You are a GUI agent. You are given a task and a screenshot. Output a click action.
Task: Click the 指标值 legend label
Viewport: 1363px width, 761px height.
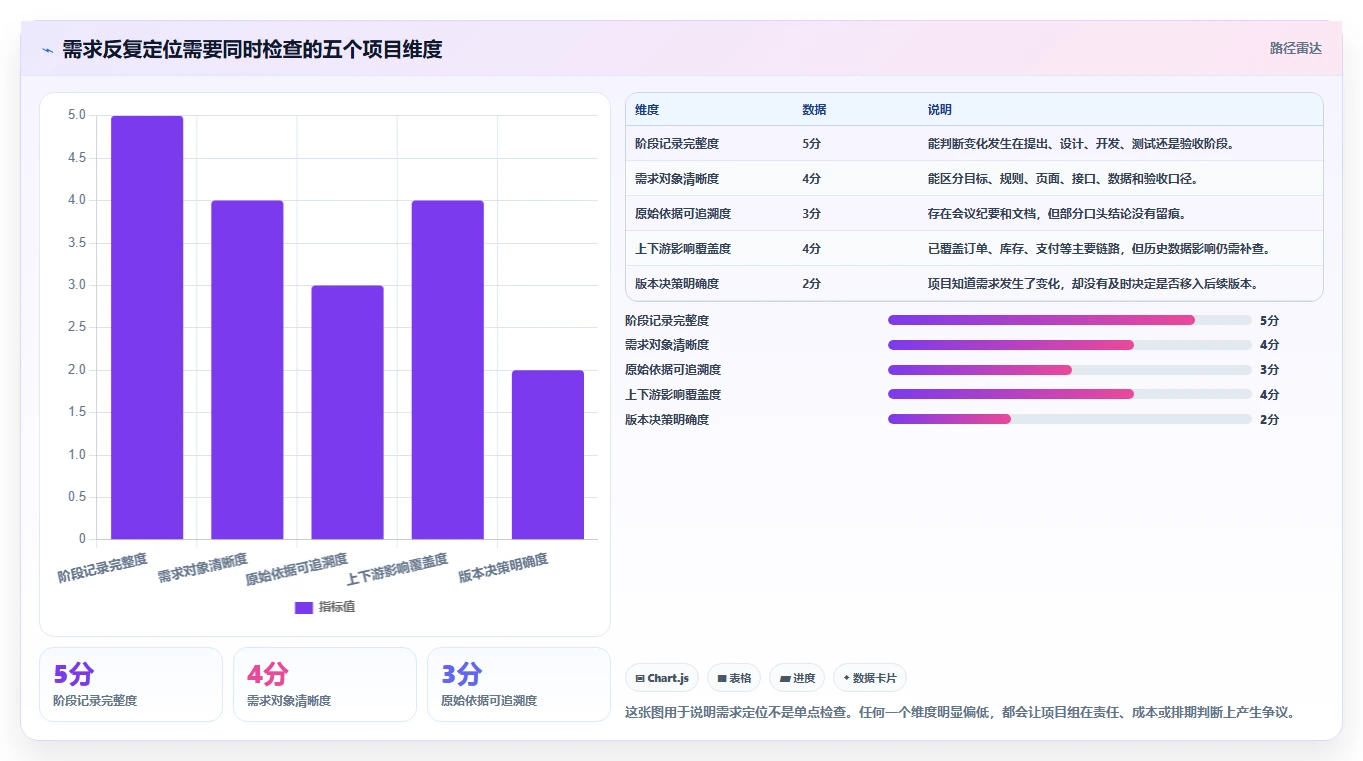coord(336,607)
